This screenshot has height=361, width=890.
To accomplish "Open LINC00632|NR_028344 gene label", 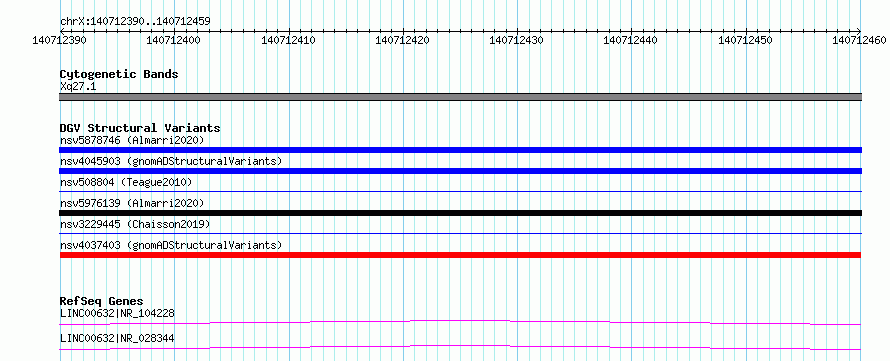I will (x=117, y=339).
